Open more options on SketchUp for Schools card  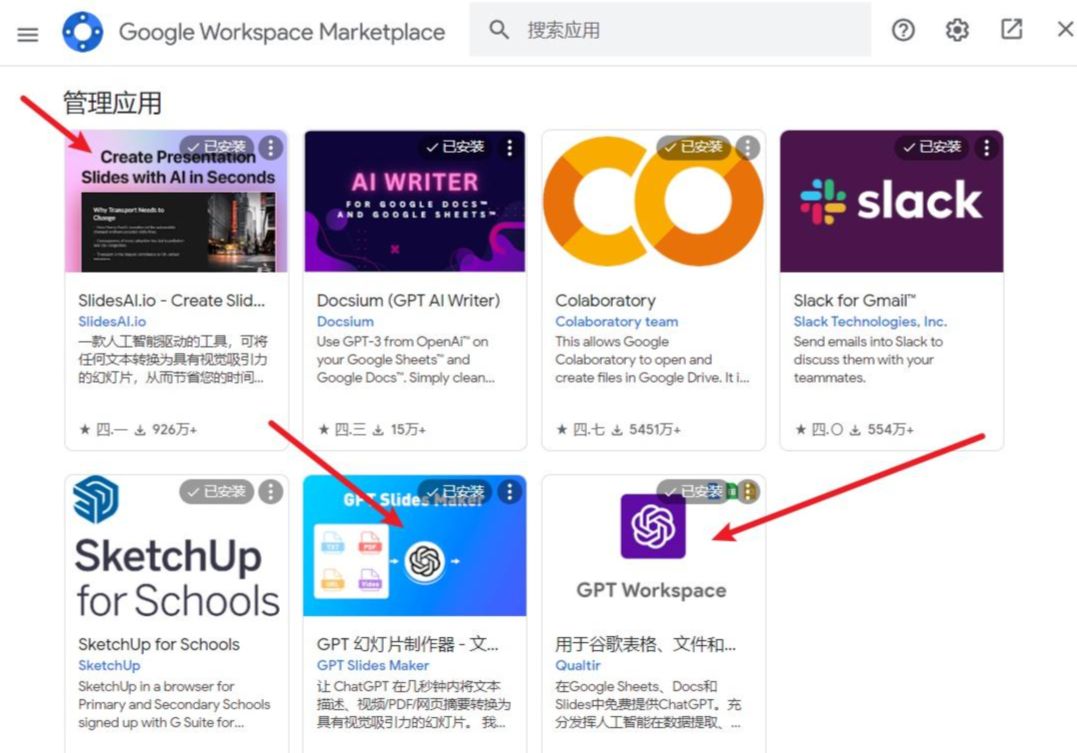pyautogui.click(x=271, y=491)
